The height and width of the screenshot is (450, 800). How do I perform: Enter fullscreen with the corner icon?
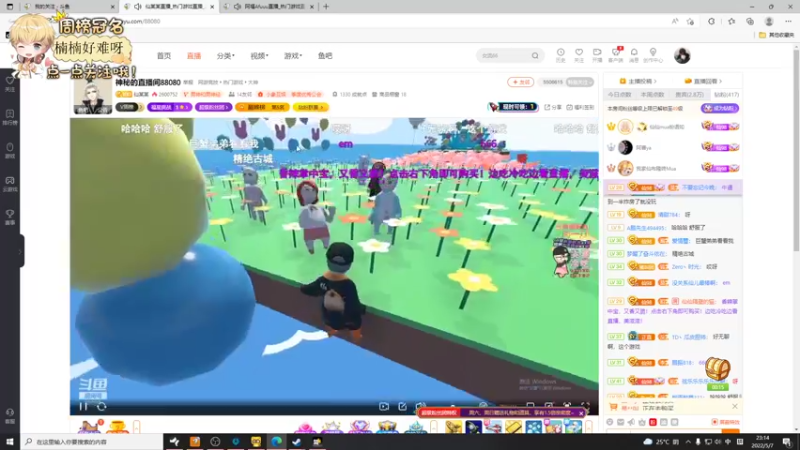585,406
